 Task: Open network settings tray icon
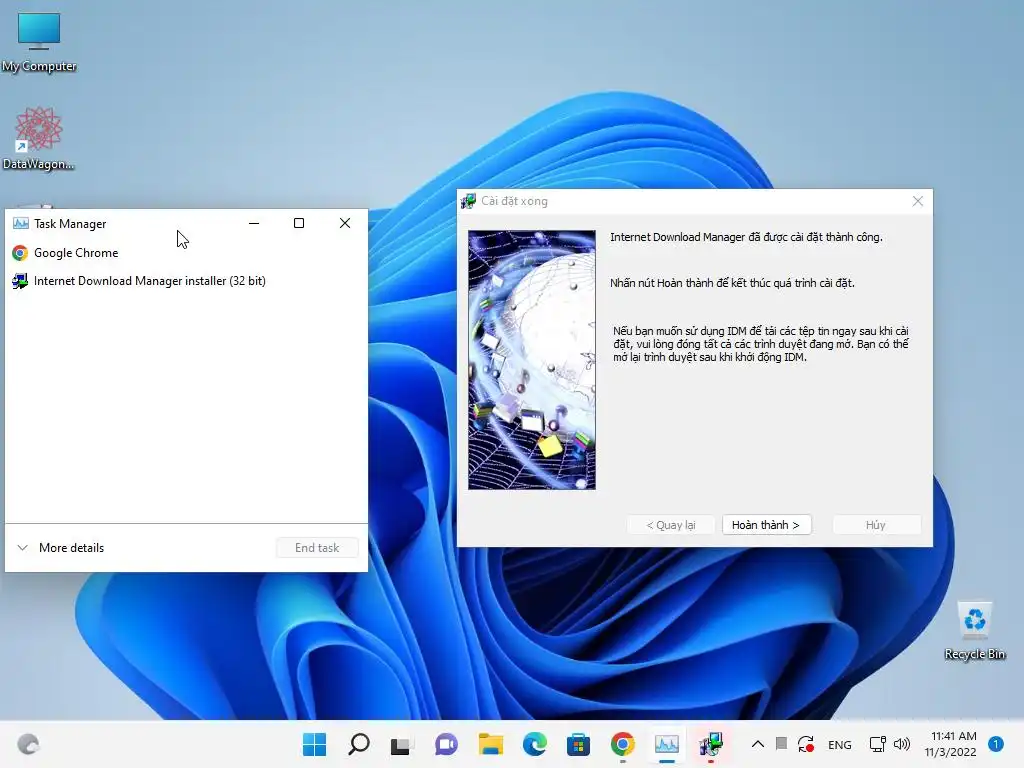pos(878,744)
